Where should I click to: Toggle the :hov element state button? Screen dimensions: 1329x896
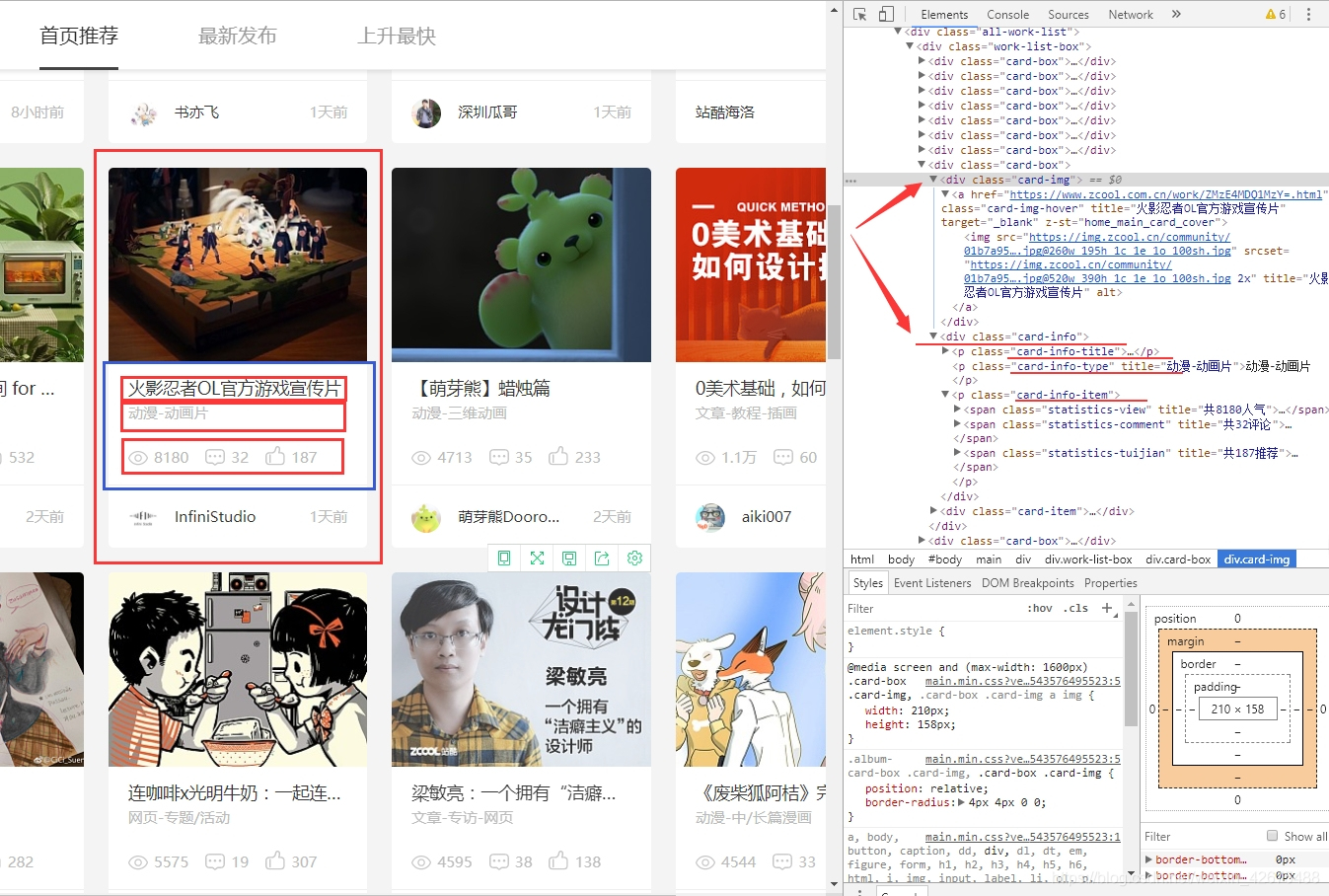pos(1039,609)
